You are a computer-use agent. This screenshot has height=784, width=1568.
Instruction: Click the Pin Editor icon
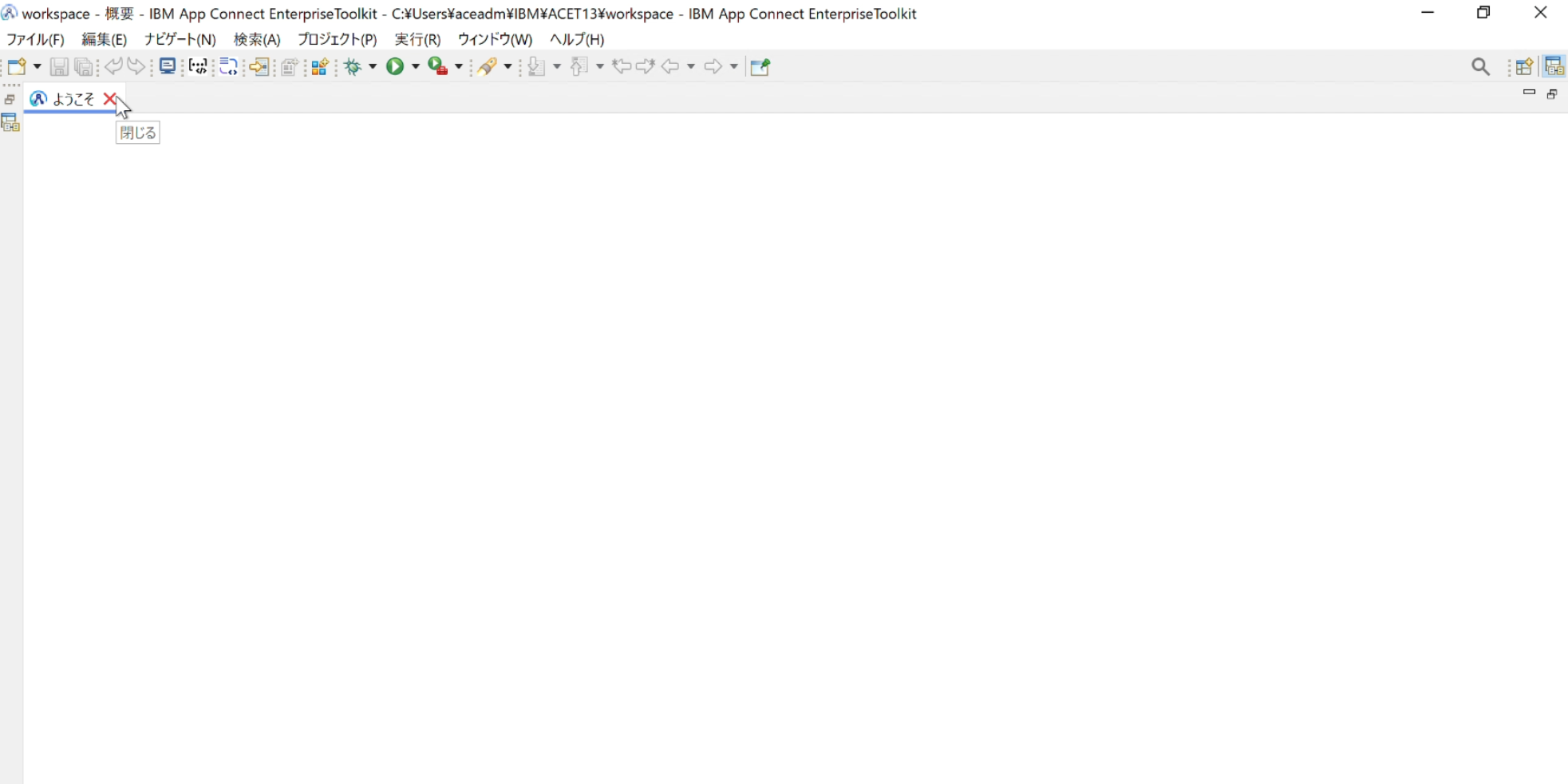(x=760, y=67)
